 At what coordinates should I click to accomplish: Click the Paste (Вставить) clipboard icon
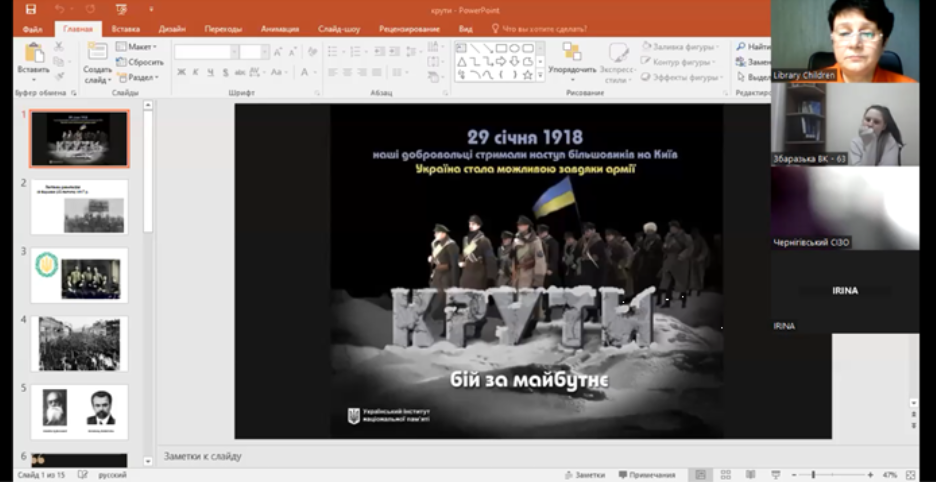[x=33, y=53]
